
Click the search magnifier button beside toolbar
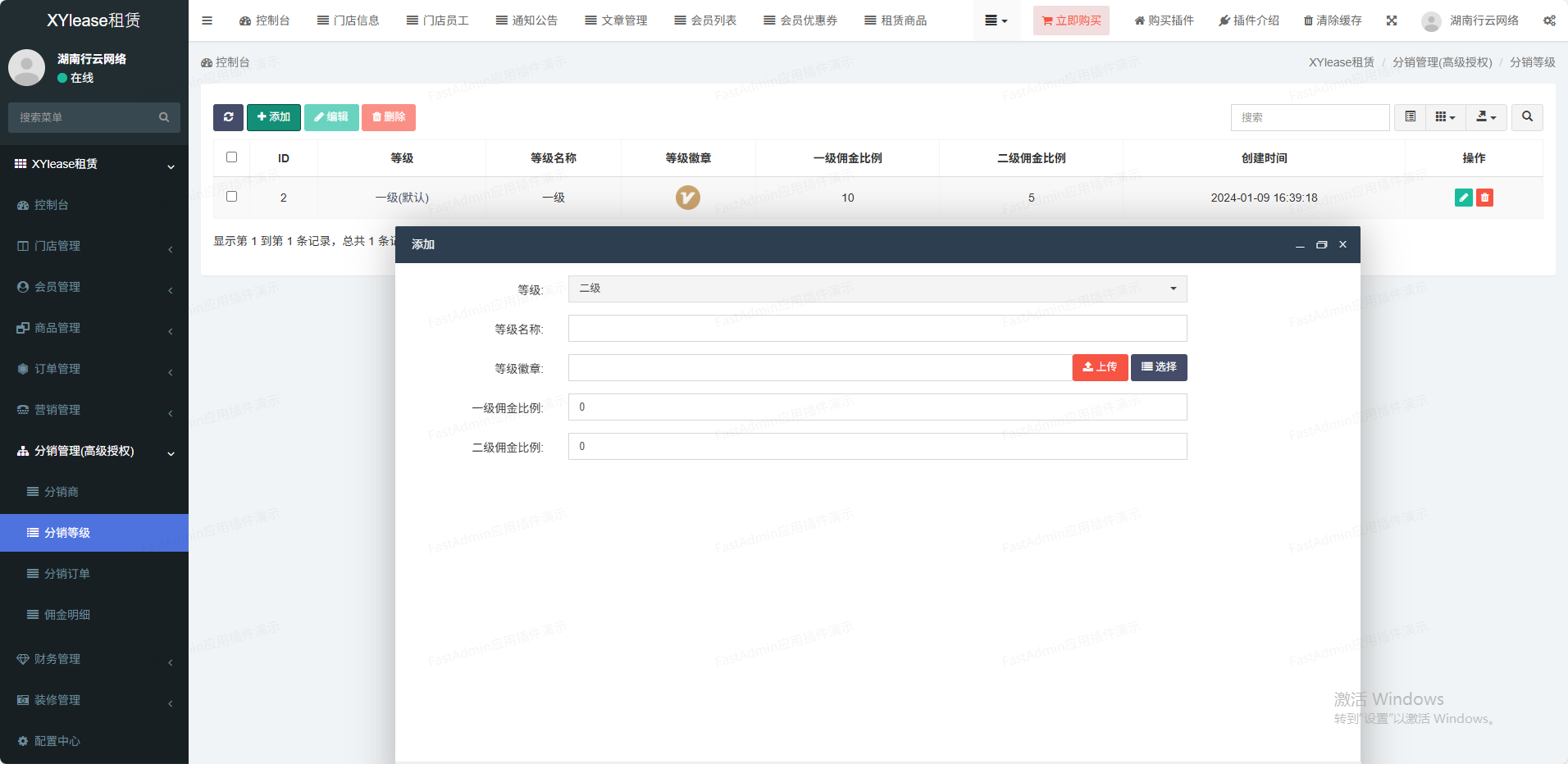[1527, 117]
